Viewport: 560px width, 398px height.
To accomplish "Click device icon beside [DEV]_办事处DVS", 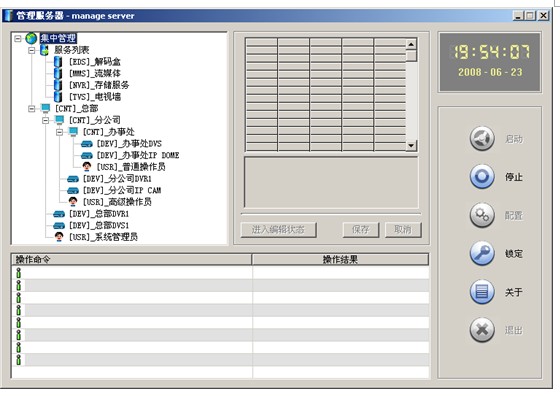I will (87, 144).
